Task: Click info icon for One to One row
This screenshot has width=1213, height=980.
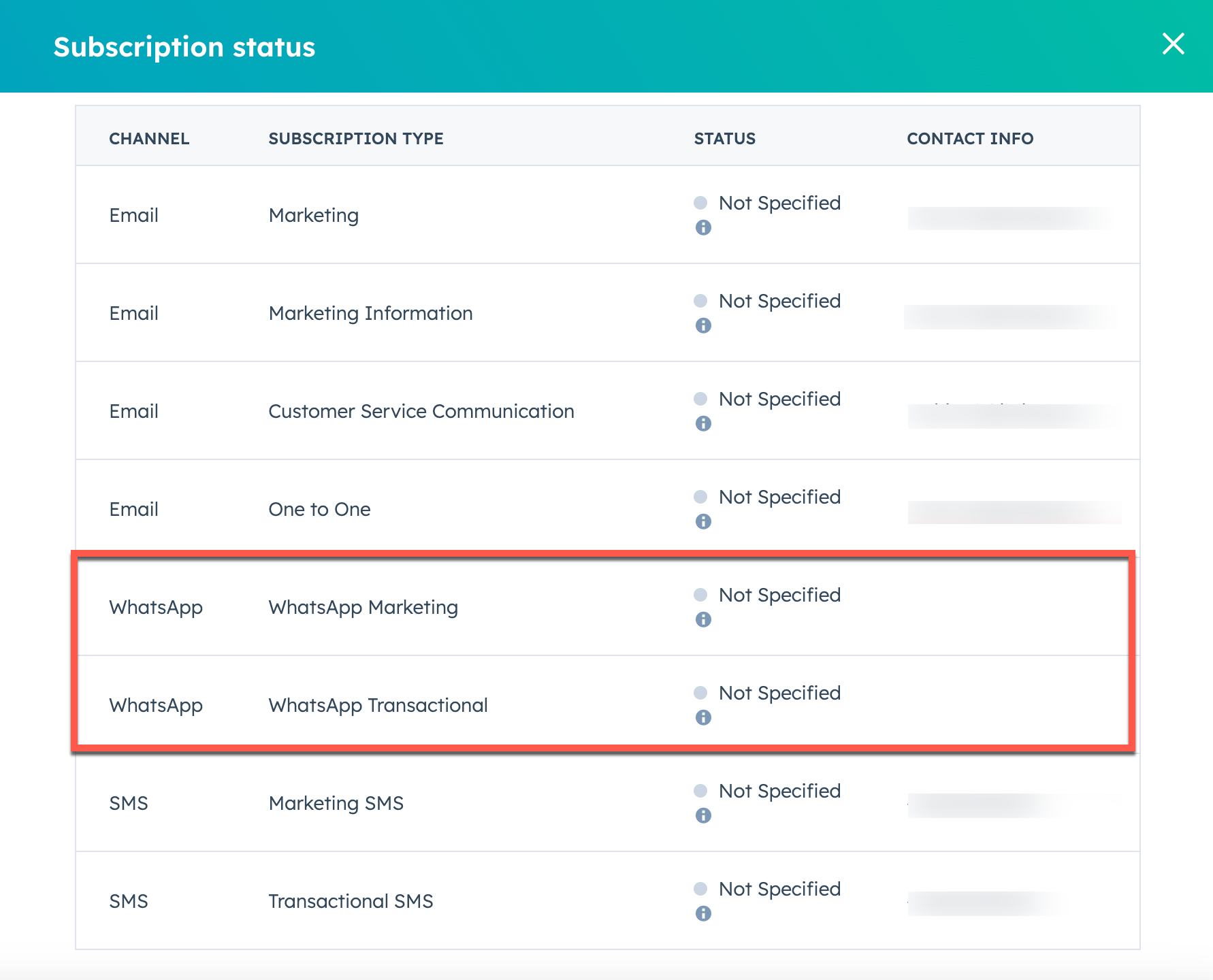Action: [x=703, y=522]
